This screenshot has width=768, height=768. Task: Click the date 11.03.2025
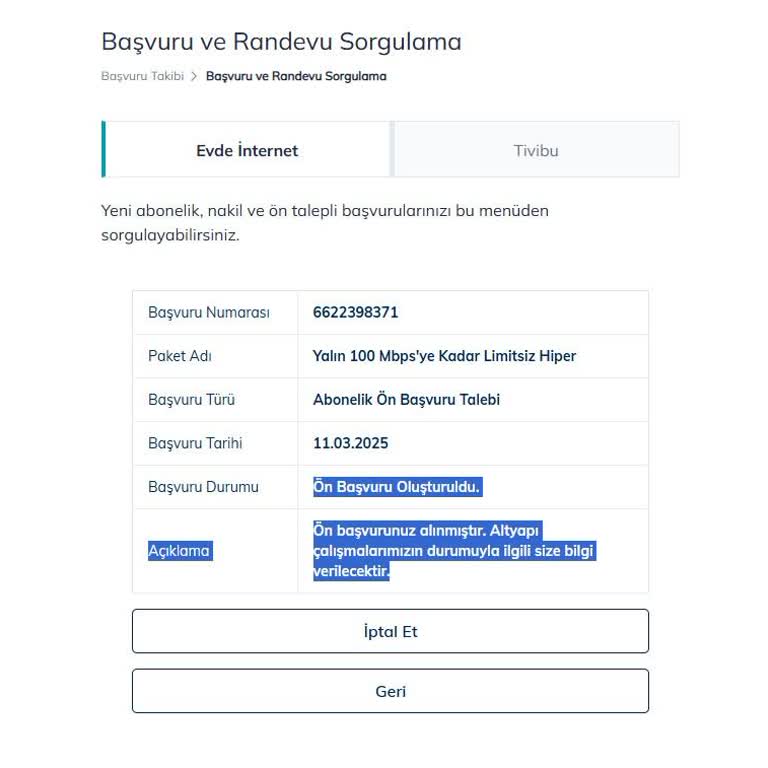[350, 443]
